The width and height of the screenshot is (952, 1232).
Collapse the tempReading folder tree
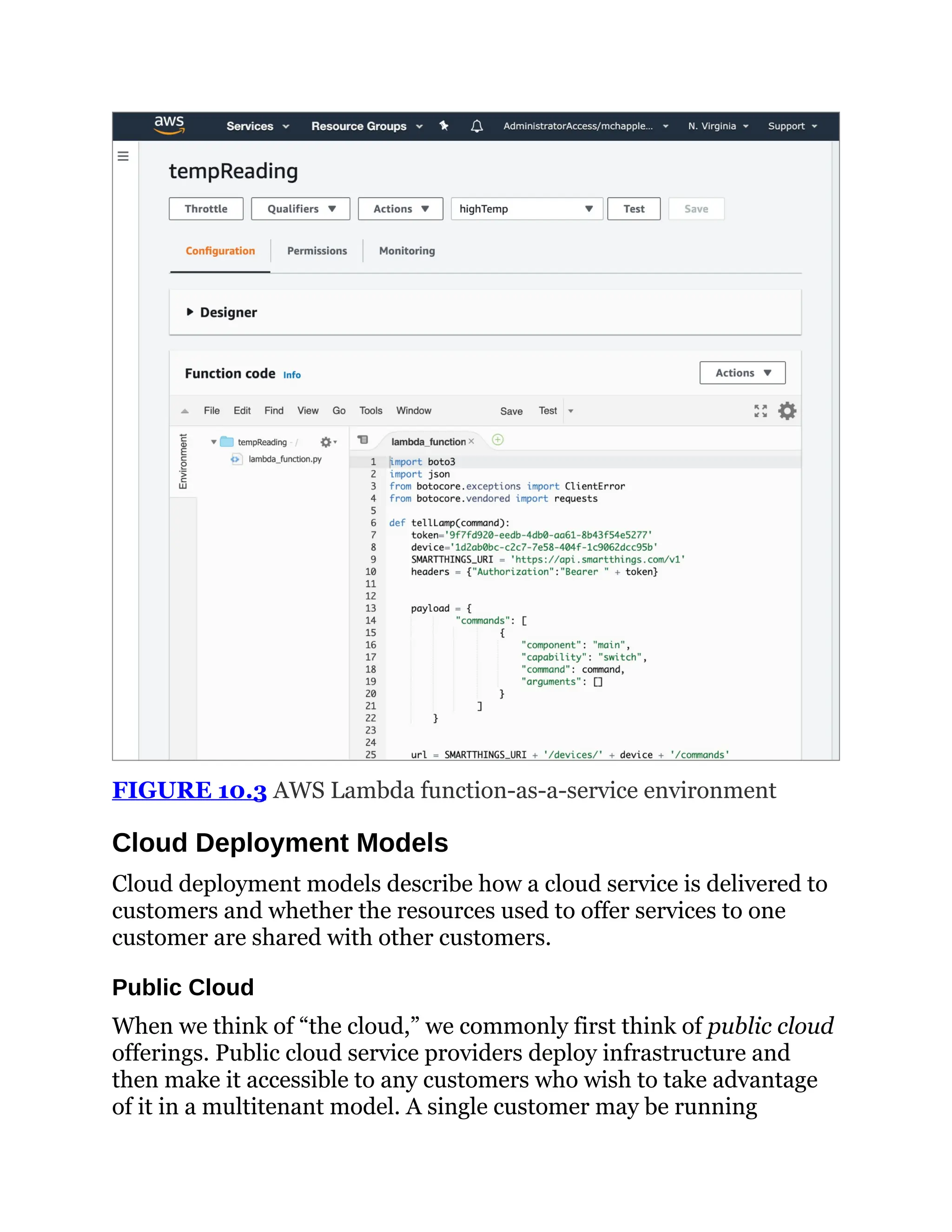(x=214, y=442)
